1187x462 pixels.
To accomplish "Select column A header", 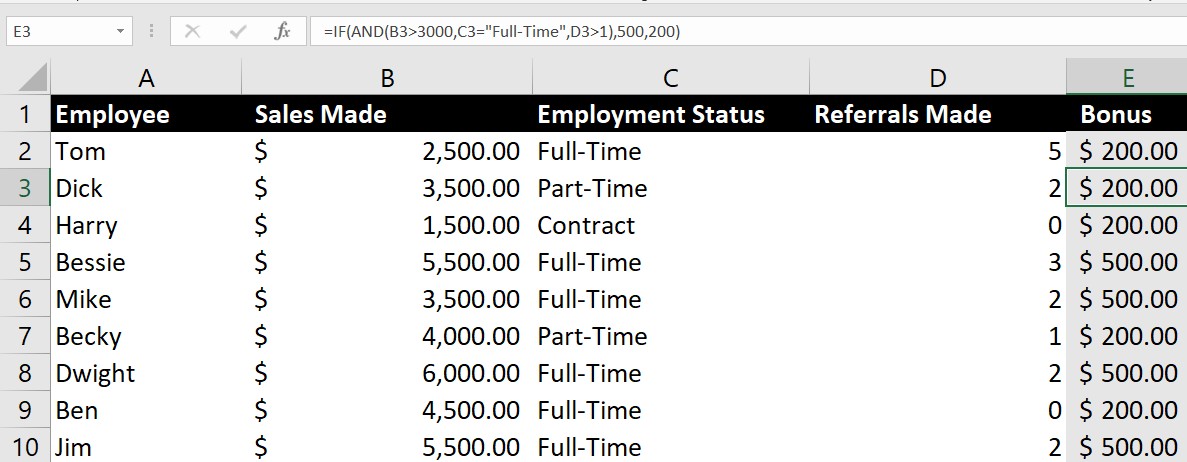I will (x=146, y=77).
